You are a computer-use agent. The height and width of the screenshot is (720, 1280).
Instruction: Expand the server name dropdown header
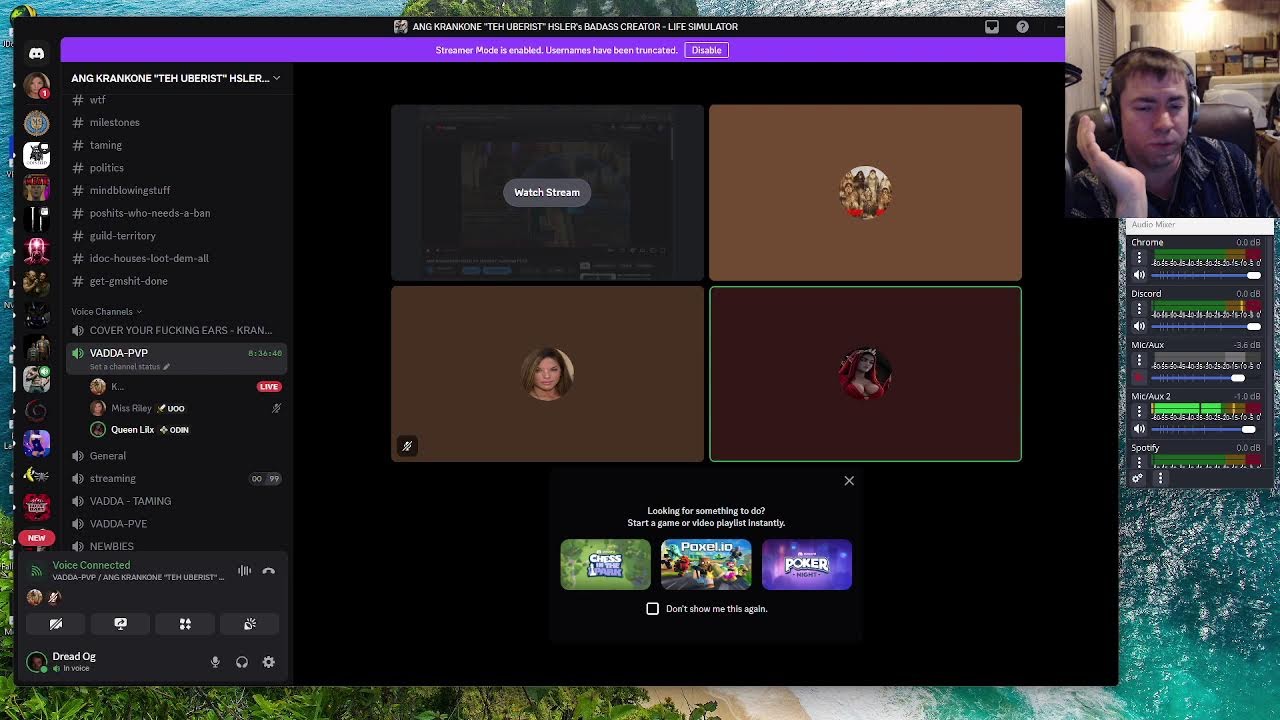[x=176, y=78]
